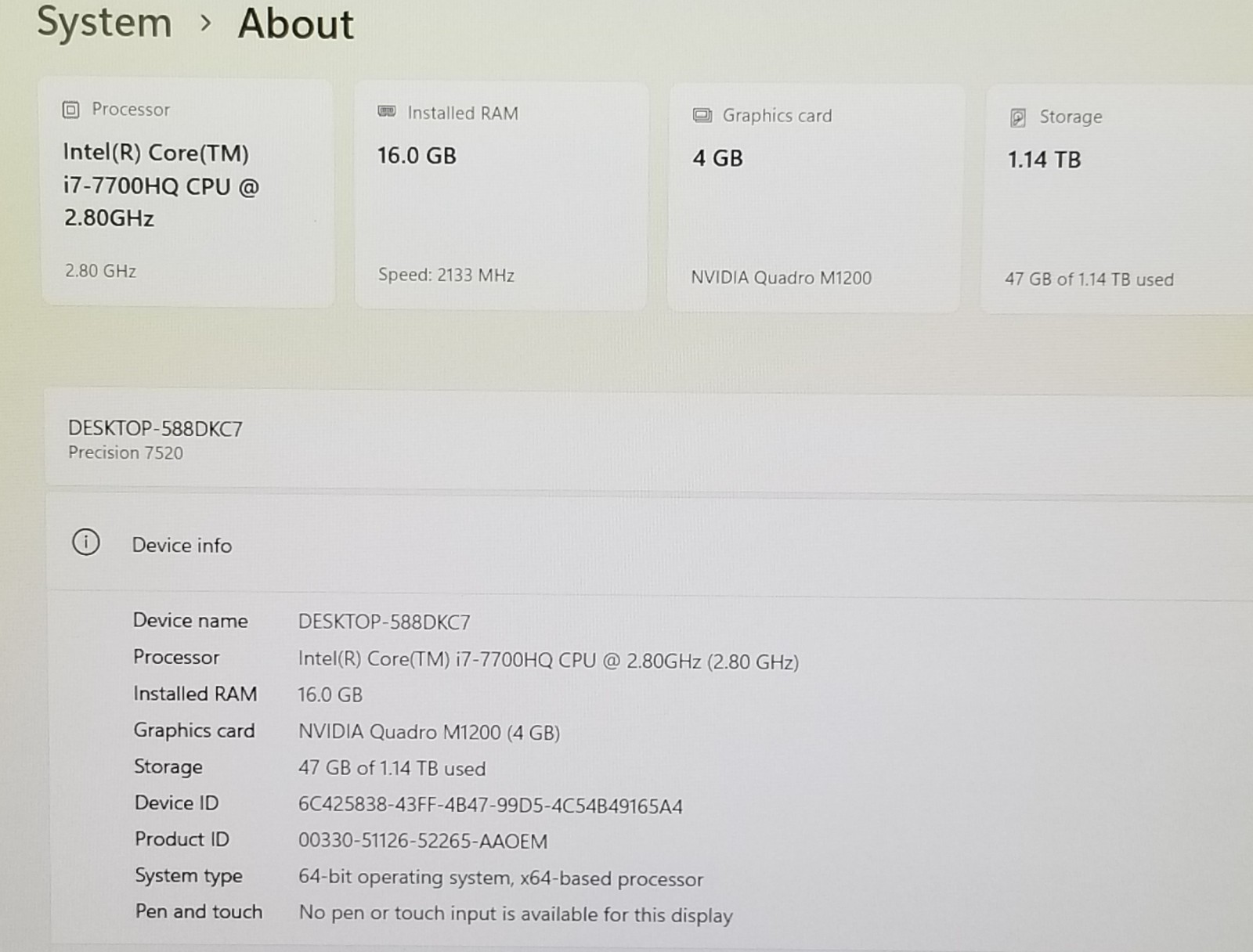Click 1.14 TB heading in storage tile
The width and height of the screenshot is (1253, 952).
pyautogui.click(x=1044, y=160)
